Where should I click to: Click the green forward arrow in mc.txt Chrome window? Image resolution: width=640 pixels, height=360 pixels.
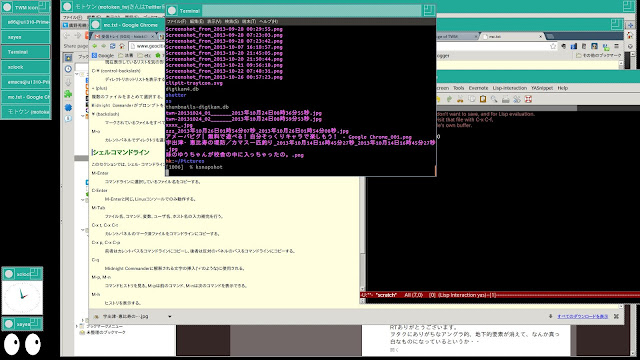point(104,46)
